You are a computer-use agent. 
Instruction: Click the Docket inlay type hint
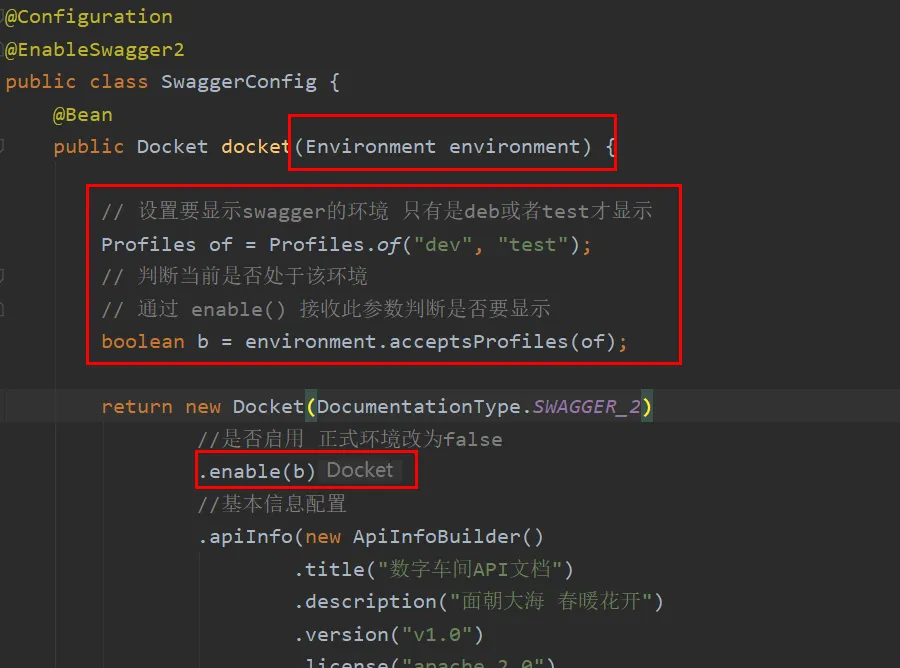pyautogui.click(x=360, y=471)
